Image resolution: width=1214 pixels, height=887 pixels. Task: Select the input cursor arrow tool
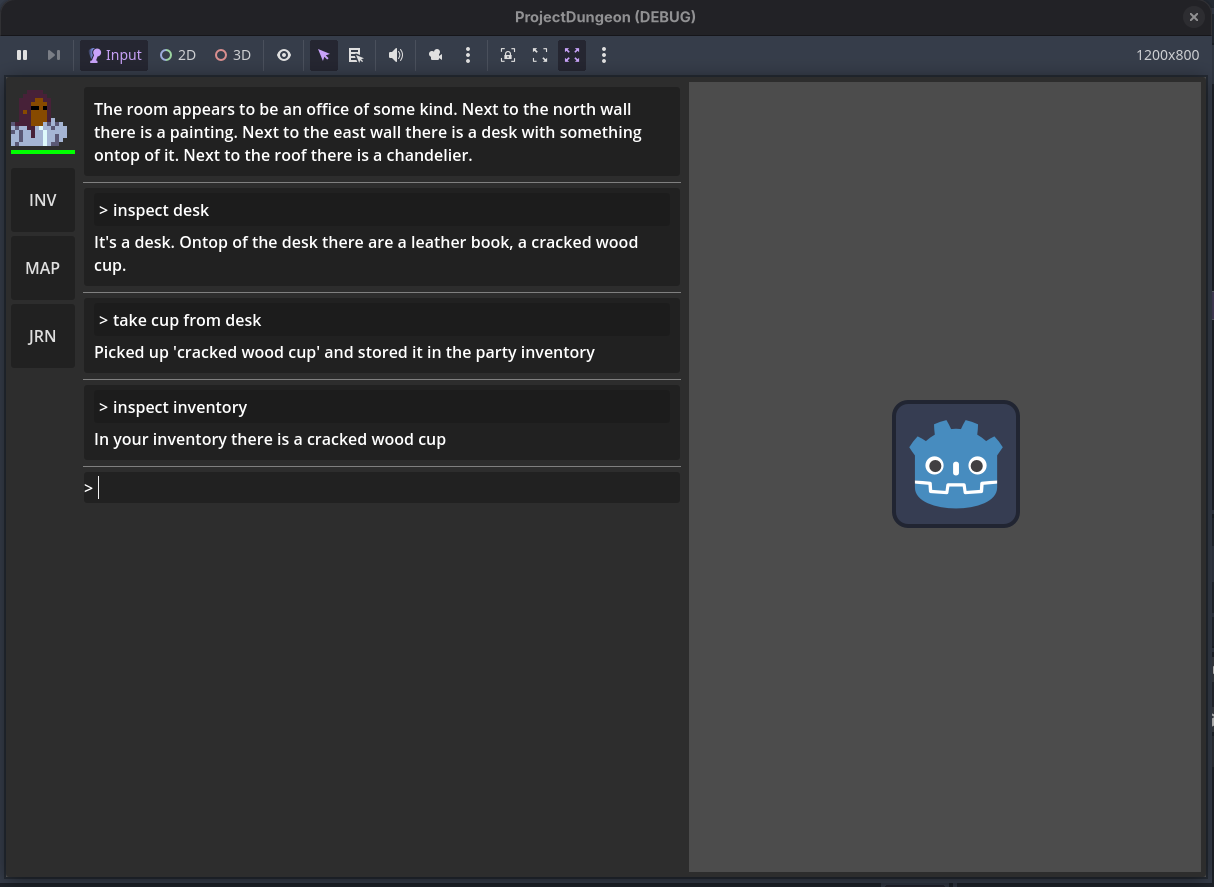click(x=323, y=55)
